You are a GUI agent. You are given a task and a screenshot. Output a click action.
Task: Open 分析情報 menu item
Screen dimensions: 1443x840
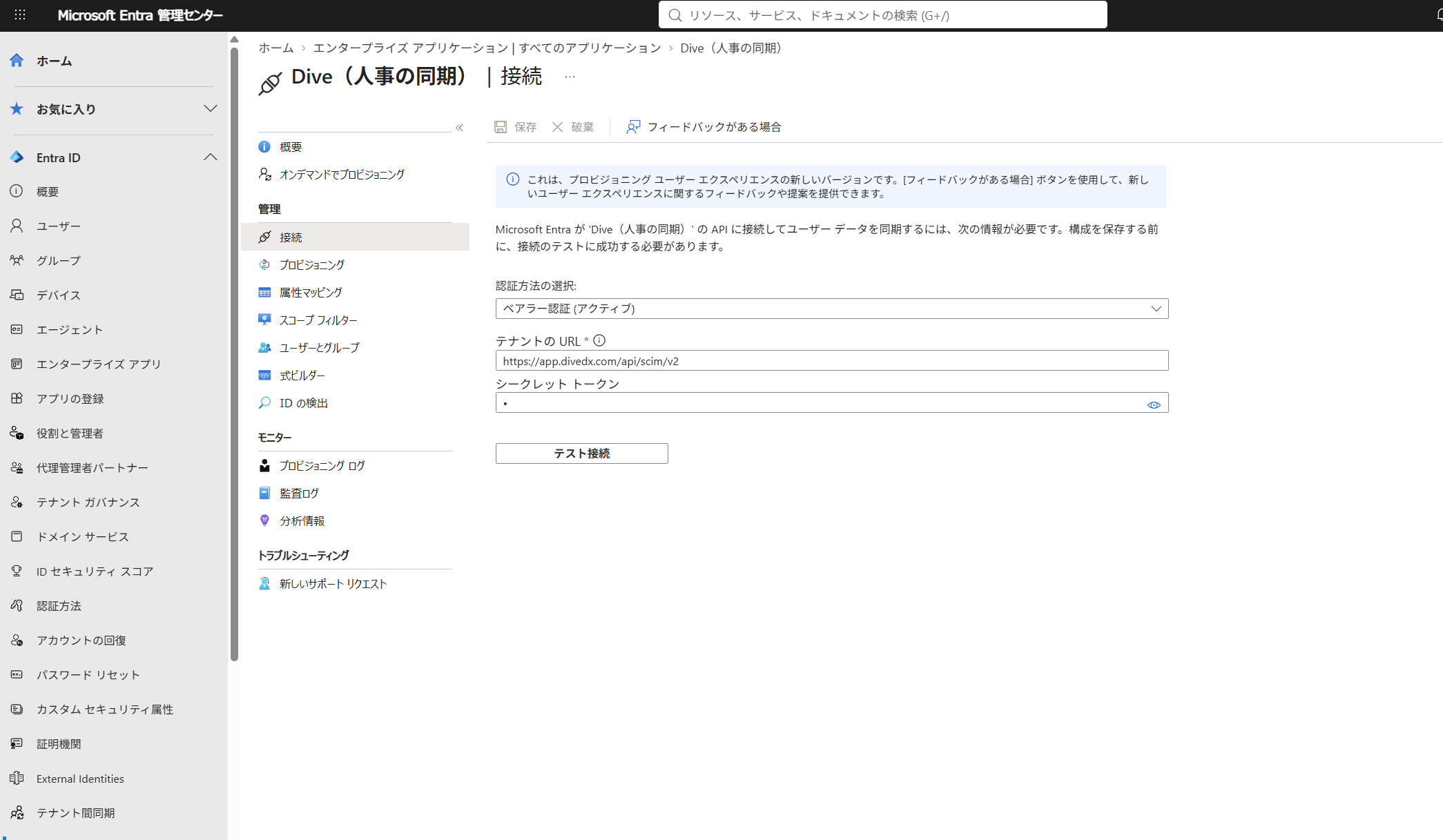pyautogui.click(x=302, y=521)
